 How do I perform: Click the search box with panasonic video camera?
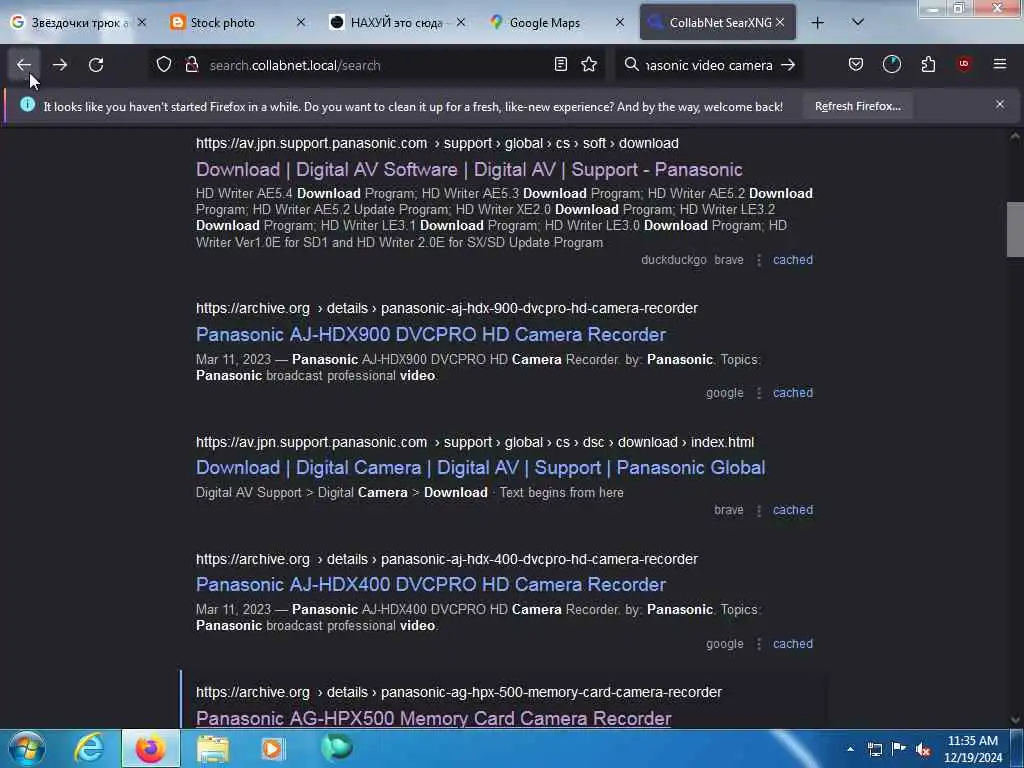(709, 65)
